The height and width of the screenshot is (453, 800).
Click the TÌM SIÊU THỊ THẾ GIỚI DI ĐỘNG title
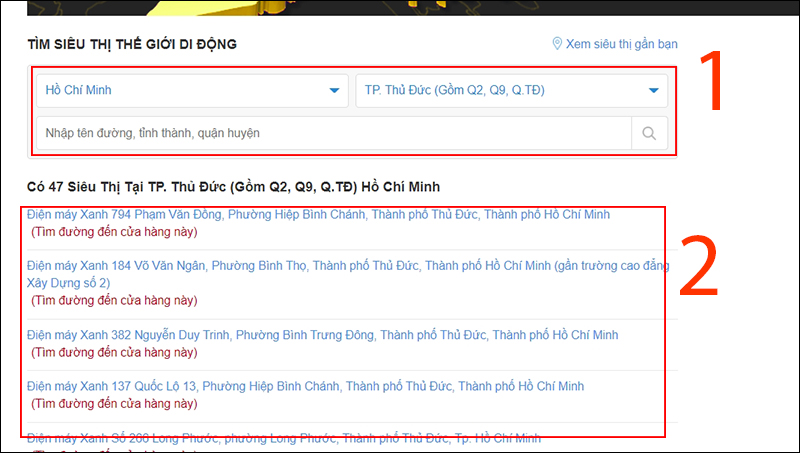(x=132, y=44)
